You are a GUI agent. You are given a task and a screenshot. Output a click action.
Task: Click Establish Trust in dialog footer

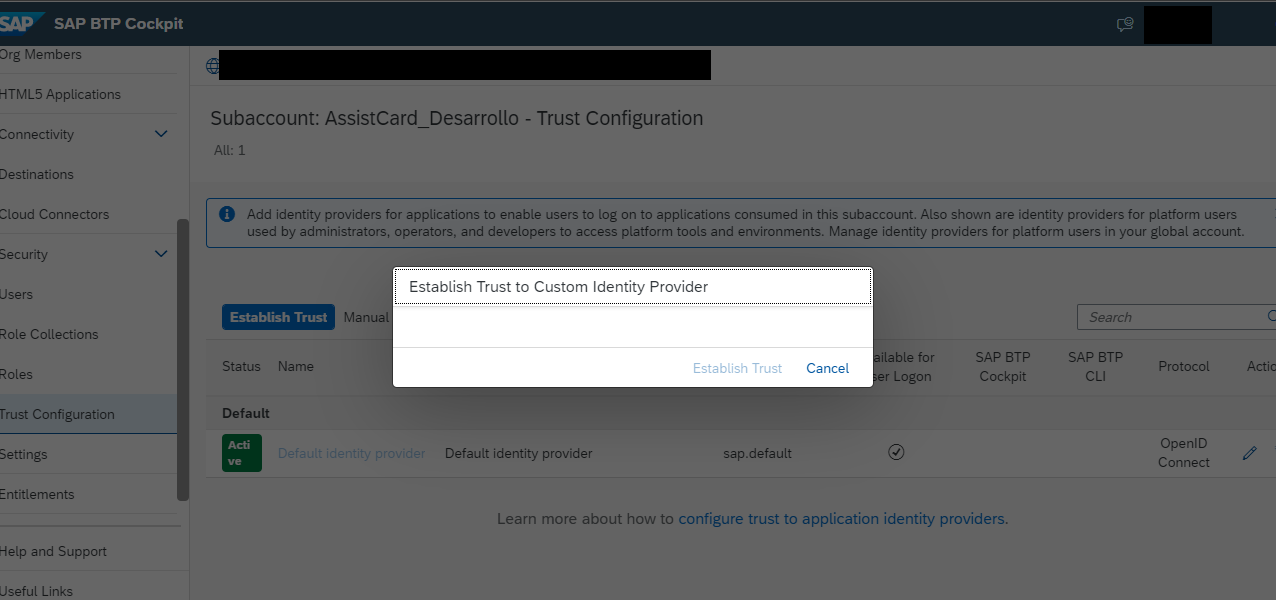[737, 368]
